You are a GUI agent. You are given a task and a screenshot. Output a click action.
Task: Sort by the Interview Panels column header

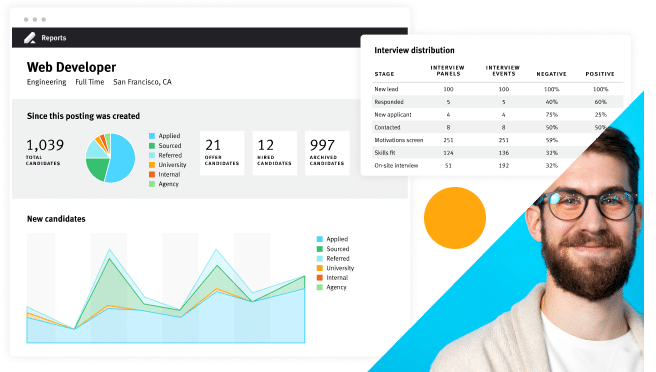coord(448,71)
